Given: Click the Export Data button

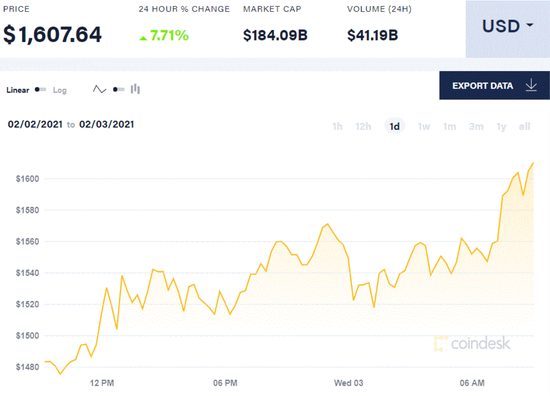Looking at the screenshot, I should [x=494, y=85].
